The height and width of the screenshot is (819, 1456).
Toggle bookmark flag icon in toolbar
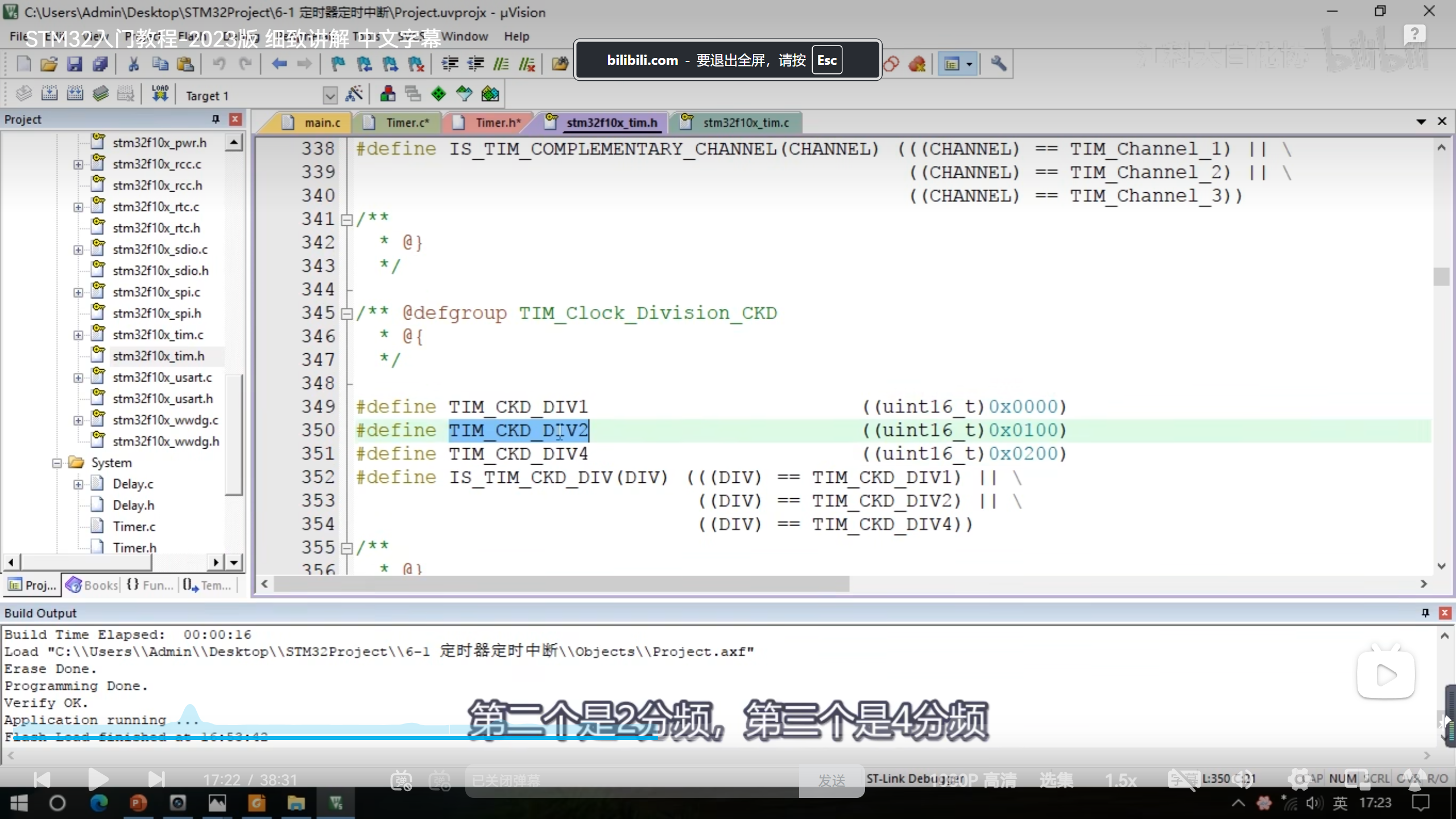(338, 64)
